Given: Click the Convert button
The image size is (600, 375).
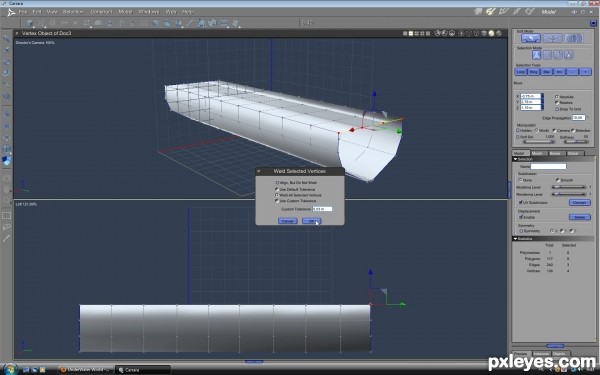Looking at the screenshot, I should point(580,202).
